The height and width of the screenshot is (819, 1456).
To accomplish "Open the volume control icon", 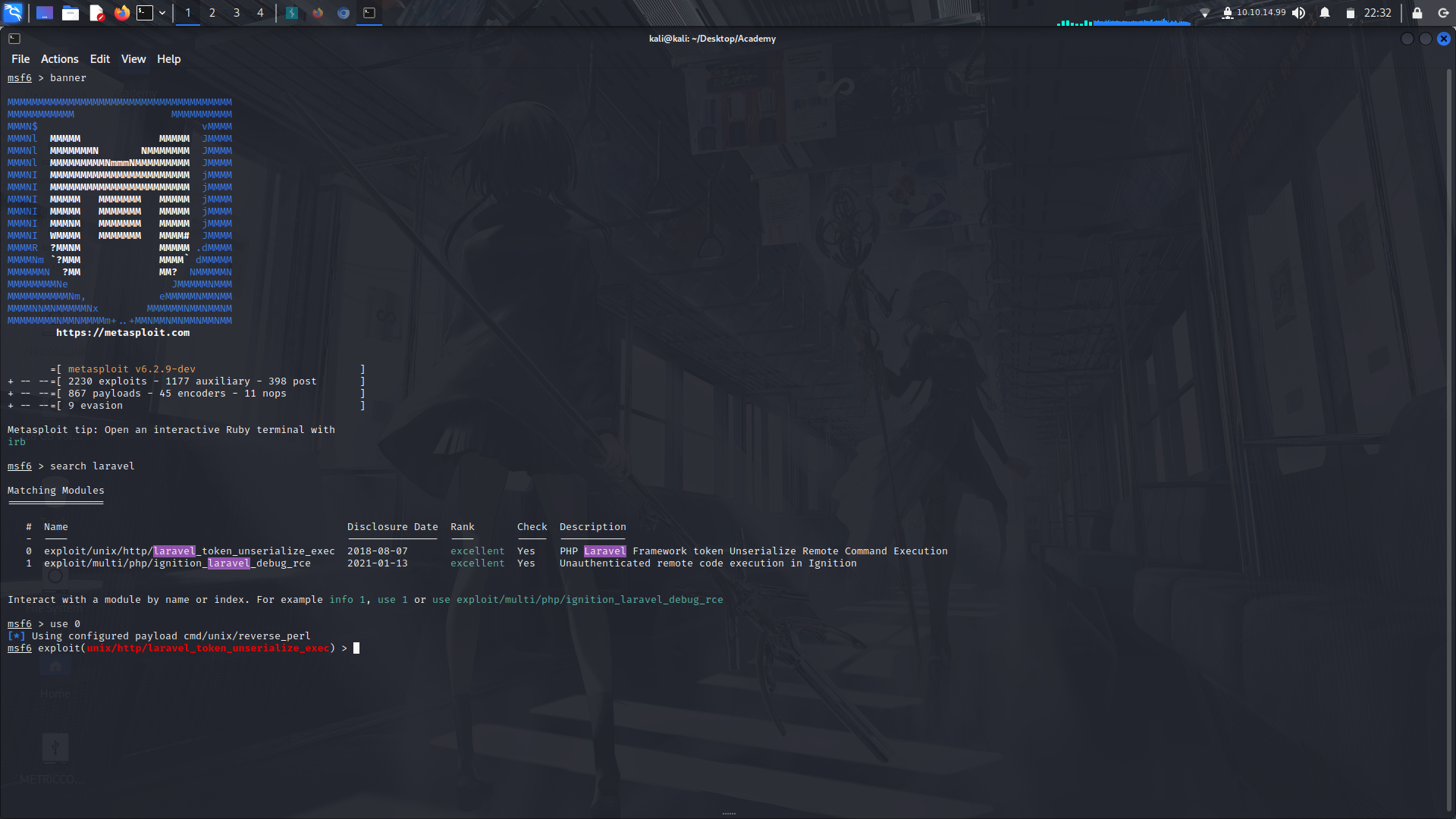I will (x=1298, y=13).
